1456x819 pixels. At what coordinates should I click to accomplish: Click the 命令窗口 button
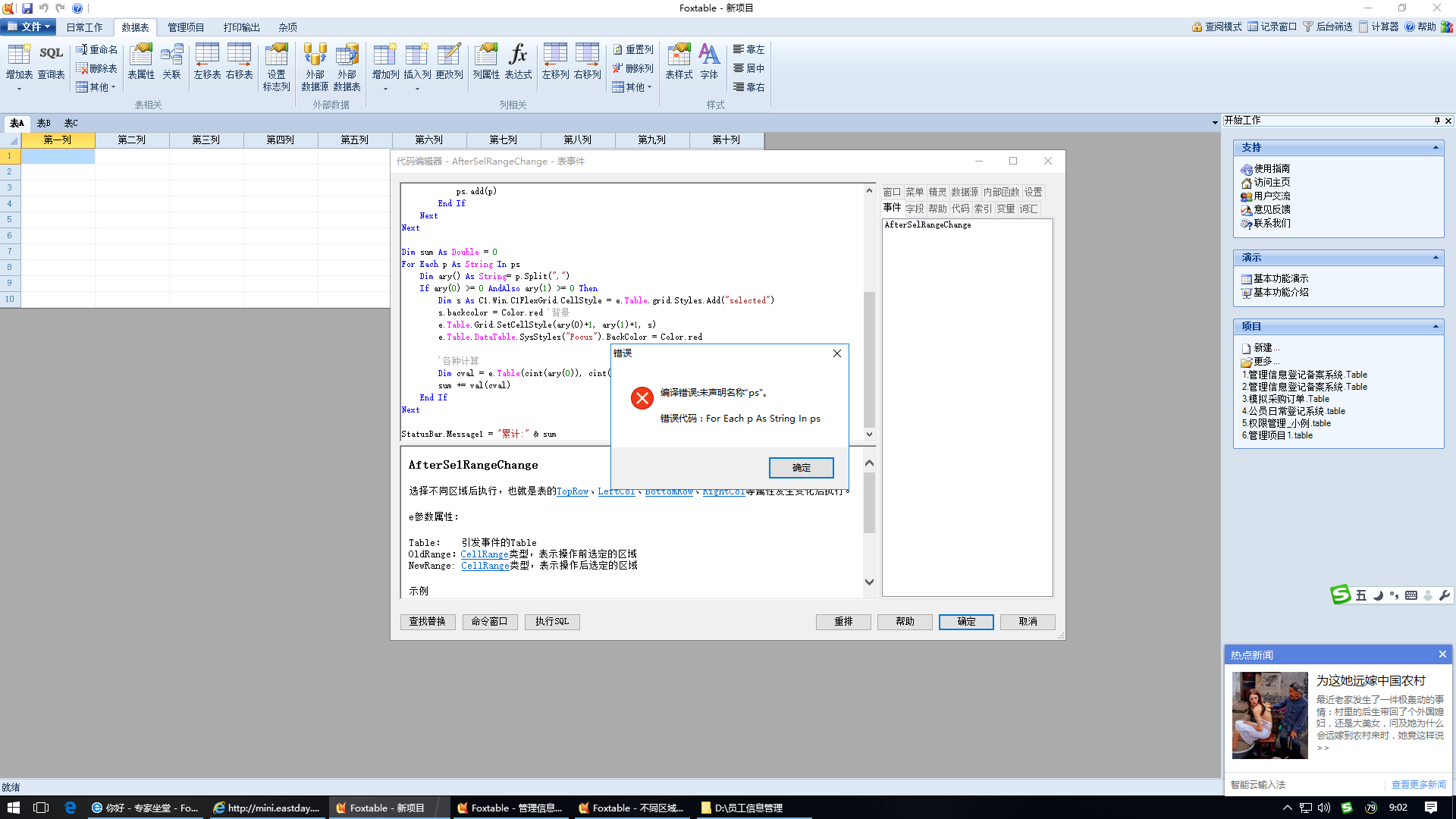[x=490, y=622]
